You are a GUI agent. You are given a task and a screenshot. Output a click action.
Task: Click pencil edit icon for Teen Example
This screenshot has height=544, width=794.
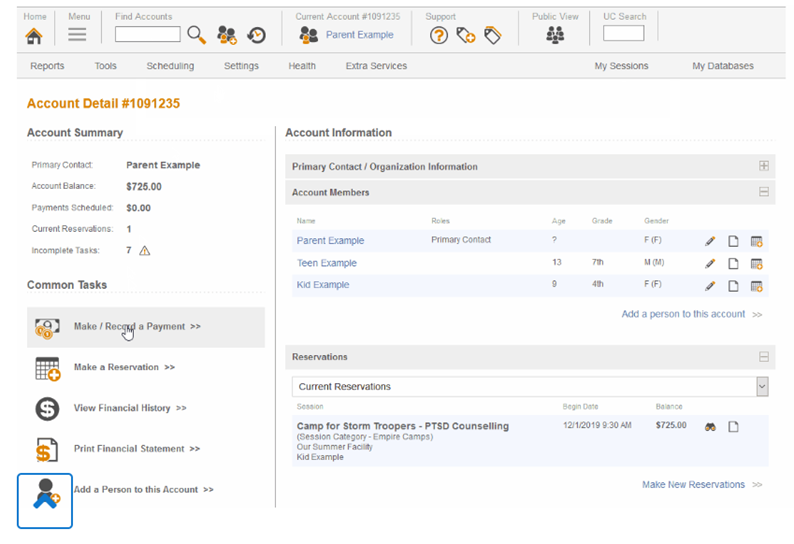tap(710, 264)
